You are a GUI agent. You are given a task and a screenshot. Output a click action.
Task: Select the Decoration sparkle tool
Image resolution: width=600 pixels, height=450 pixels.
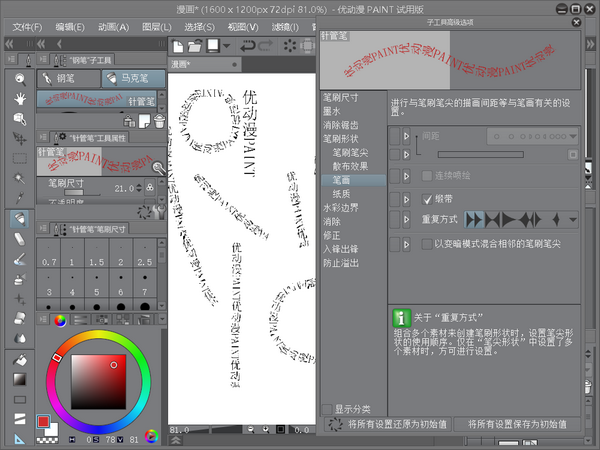pos(20,299)
